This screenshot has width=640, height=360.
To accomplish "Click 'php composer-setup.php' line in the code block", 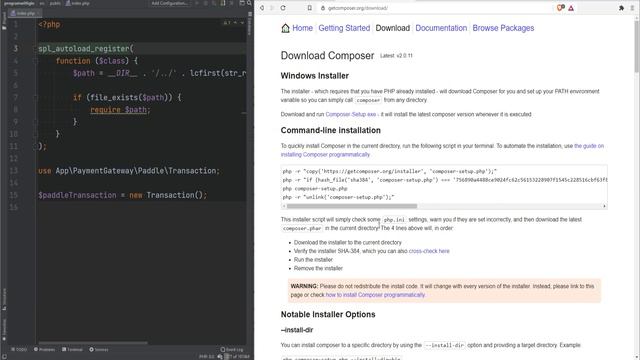I will coord(315,189).
